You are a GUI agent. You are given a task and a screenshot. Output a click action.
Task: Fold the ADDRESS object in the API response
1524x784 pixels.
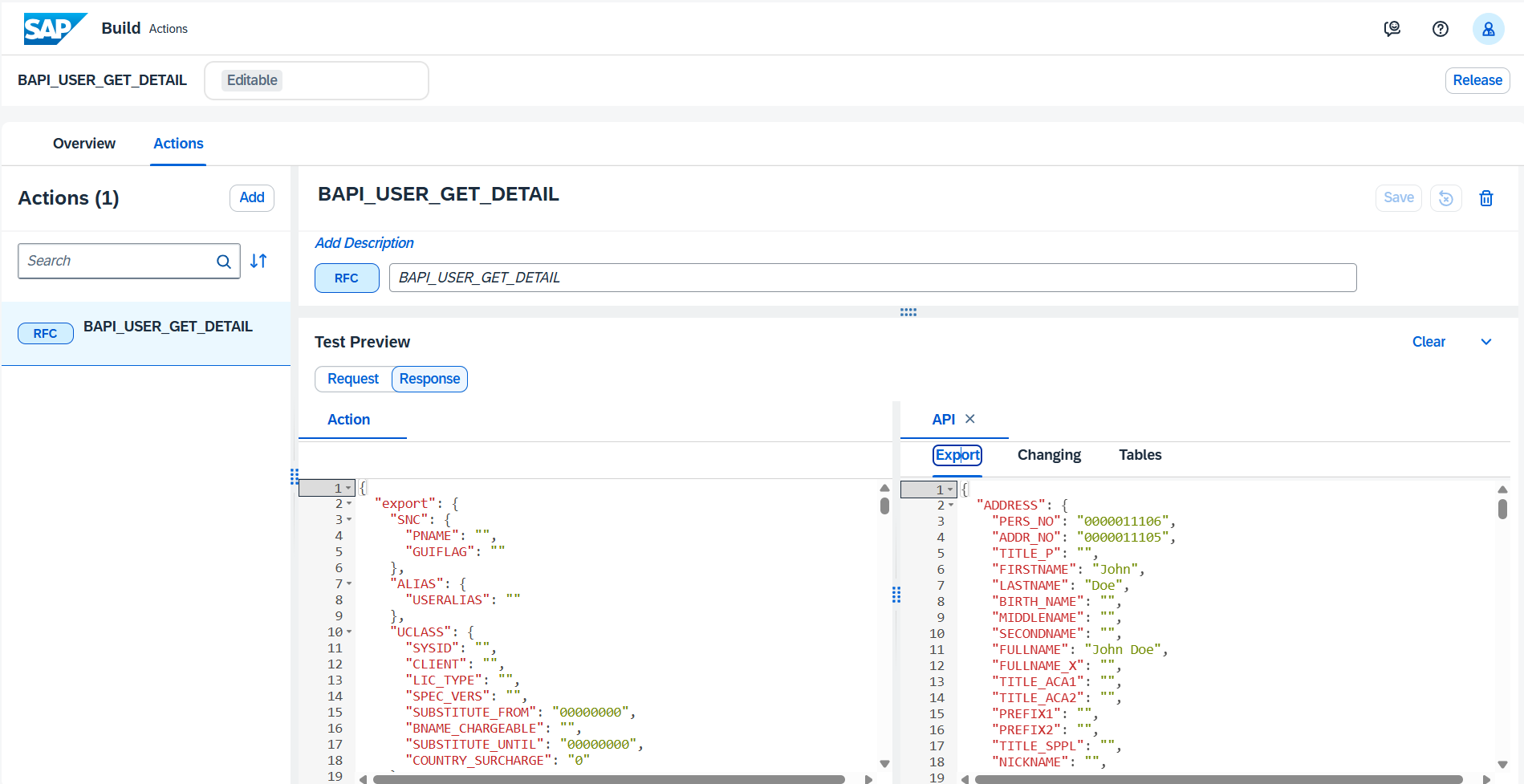coord(951,505)
